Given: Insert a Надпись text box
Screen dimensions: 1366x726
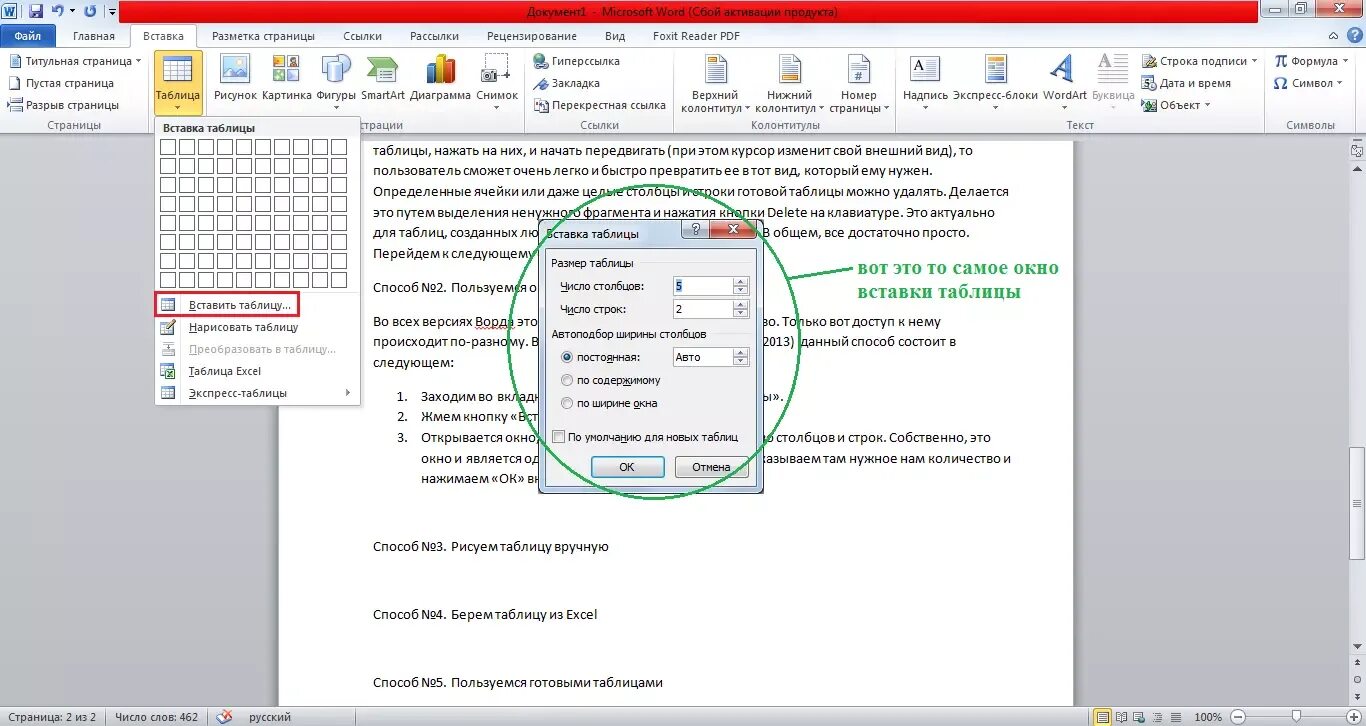Looking at the screenshot, I should click(925, 81).
